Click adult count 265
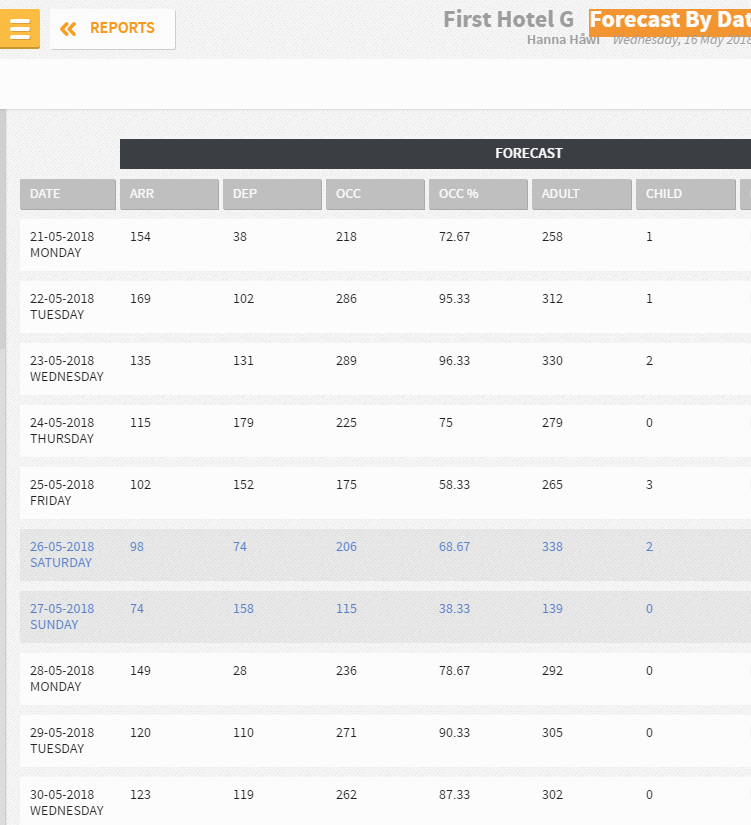The image size is (751, 825). 553,485
